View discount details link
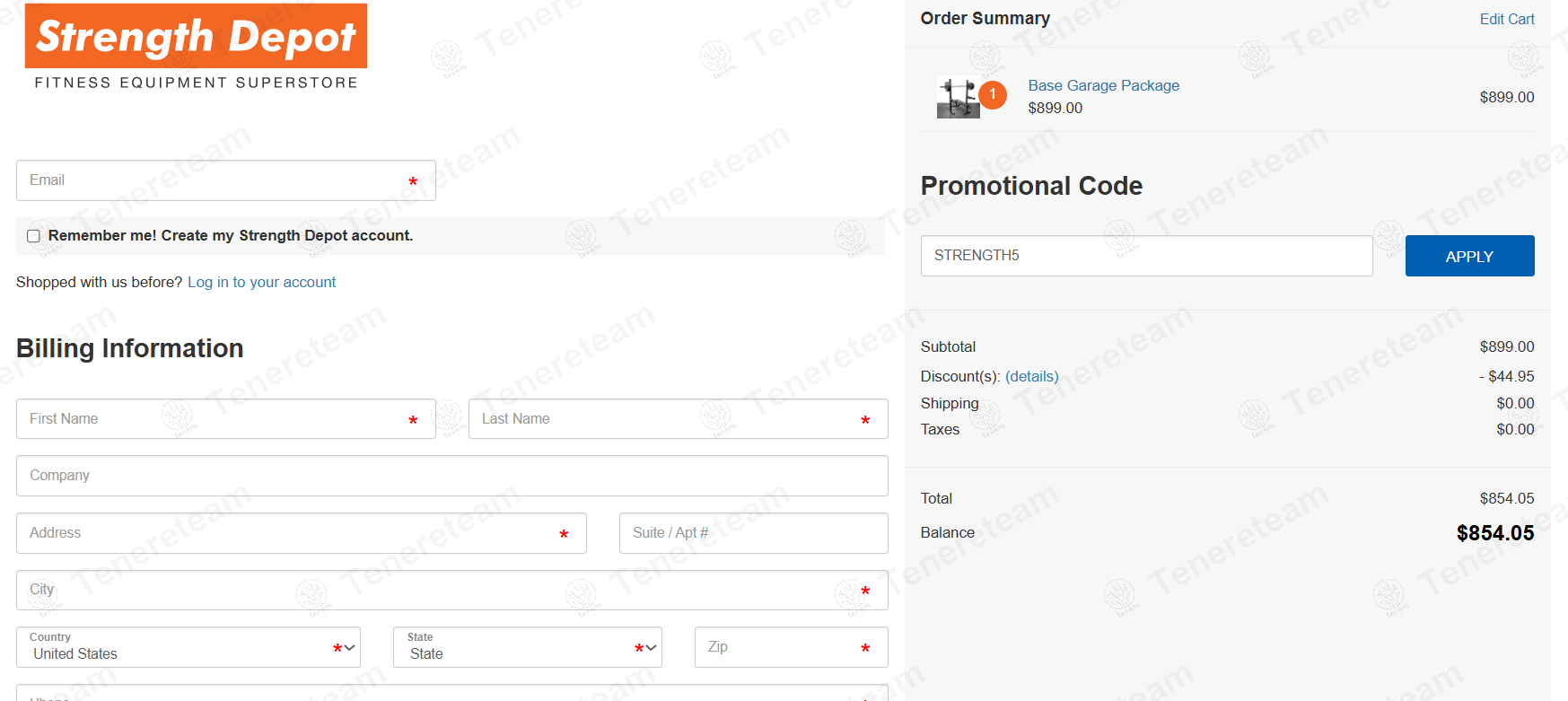The width and height of the screenshot is (1568, 701). [x=1031, y=376]
